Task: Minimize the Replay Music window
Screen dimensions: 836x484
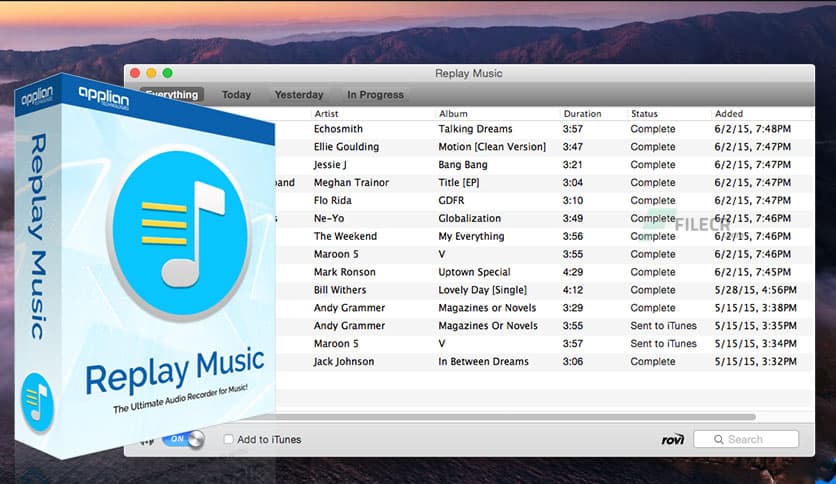Action: [x=151, y=73]
